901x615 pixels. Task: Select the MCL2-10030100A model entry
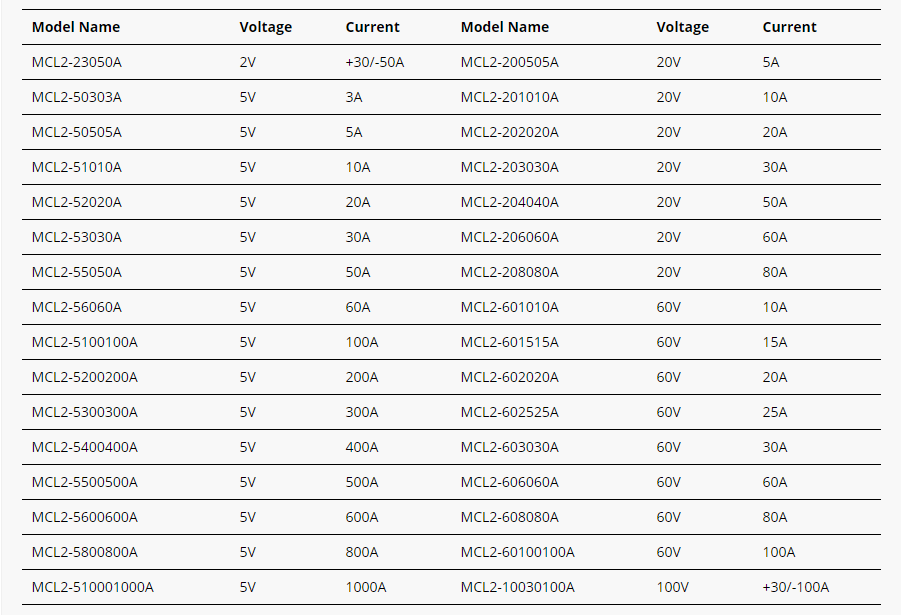click(x=518, y=587)
